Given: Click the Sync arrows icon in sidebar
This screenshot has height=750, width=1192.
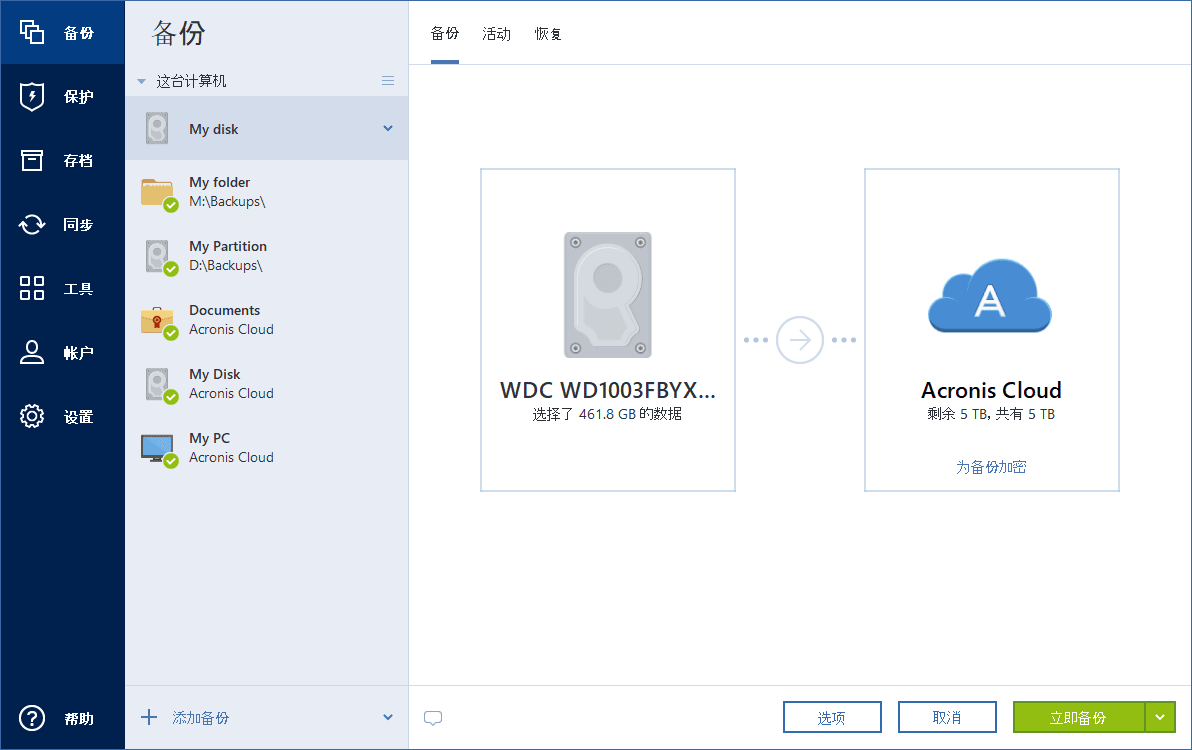Looking at the screenshot, I should (33, 225).
